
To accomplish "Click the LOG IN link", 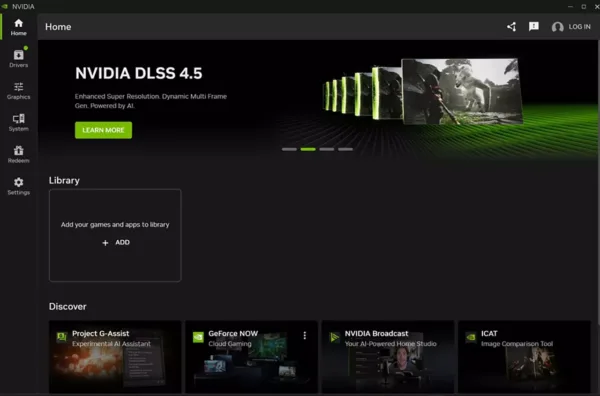I will tap(579, 27).
